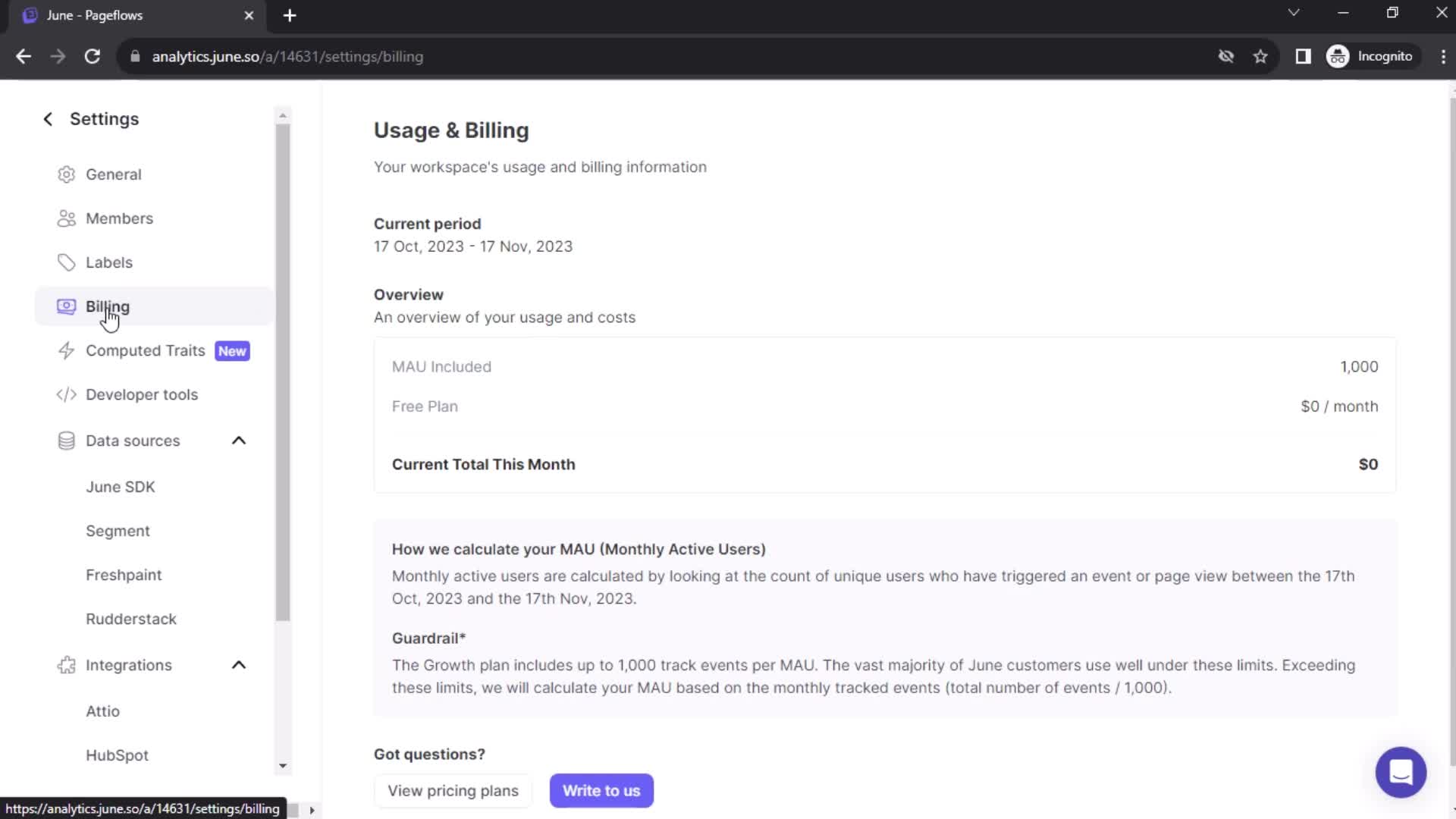Click the Billing settings icon

click(x=65, y=306)
